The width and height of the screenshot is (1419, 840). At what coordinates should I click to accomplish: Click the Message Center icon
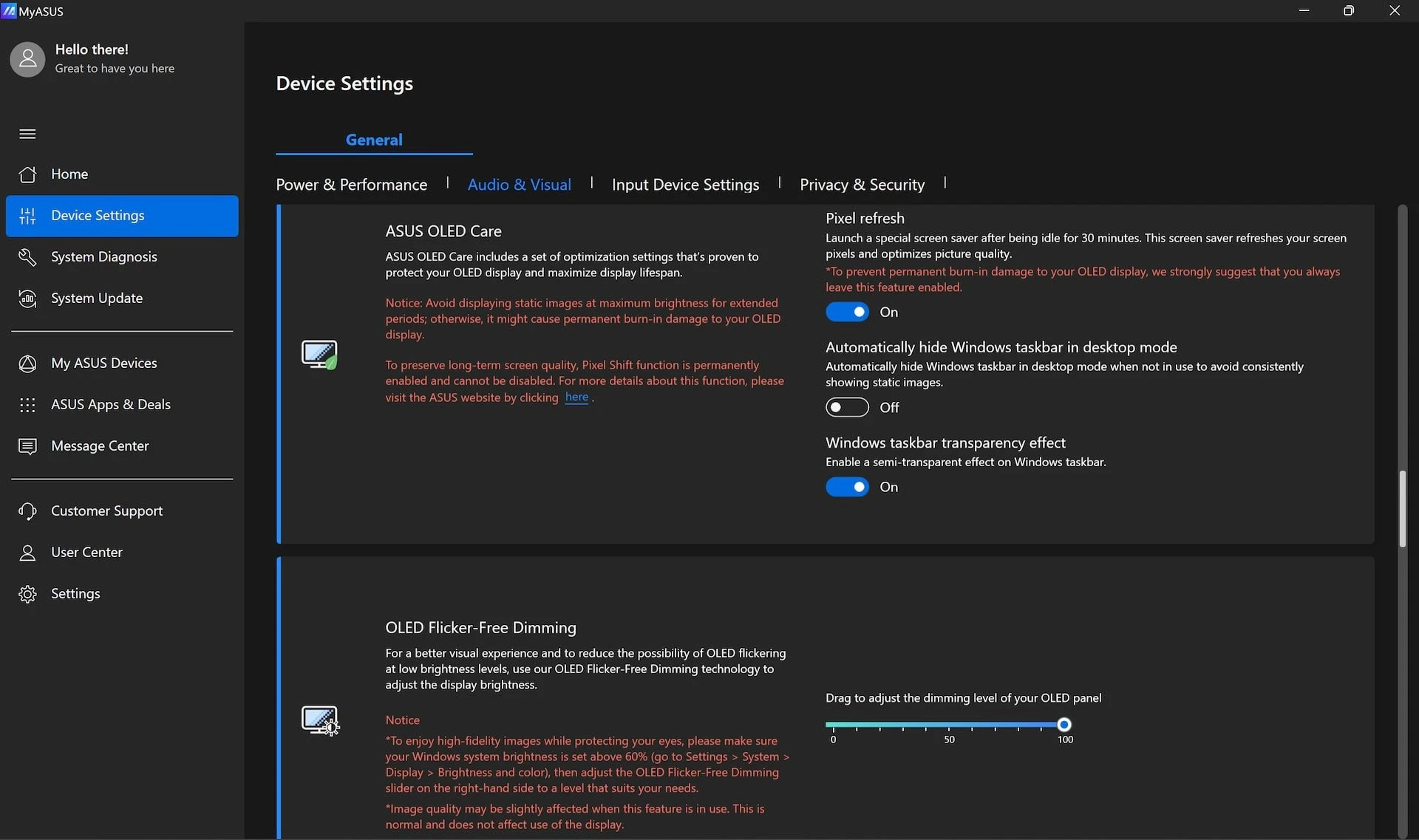click(x=27, y=446)
